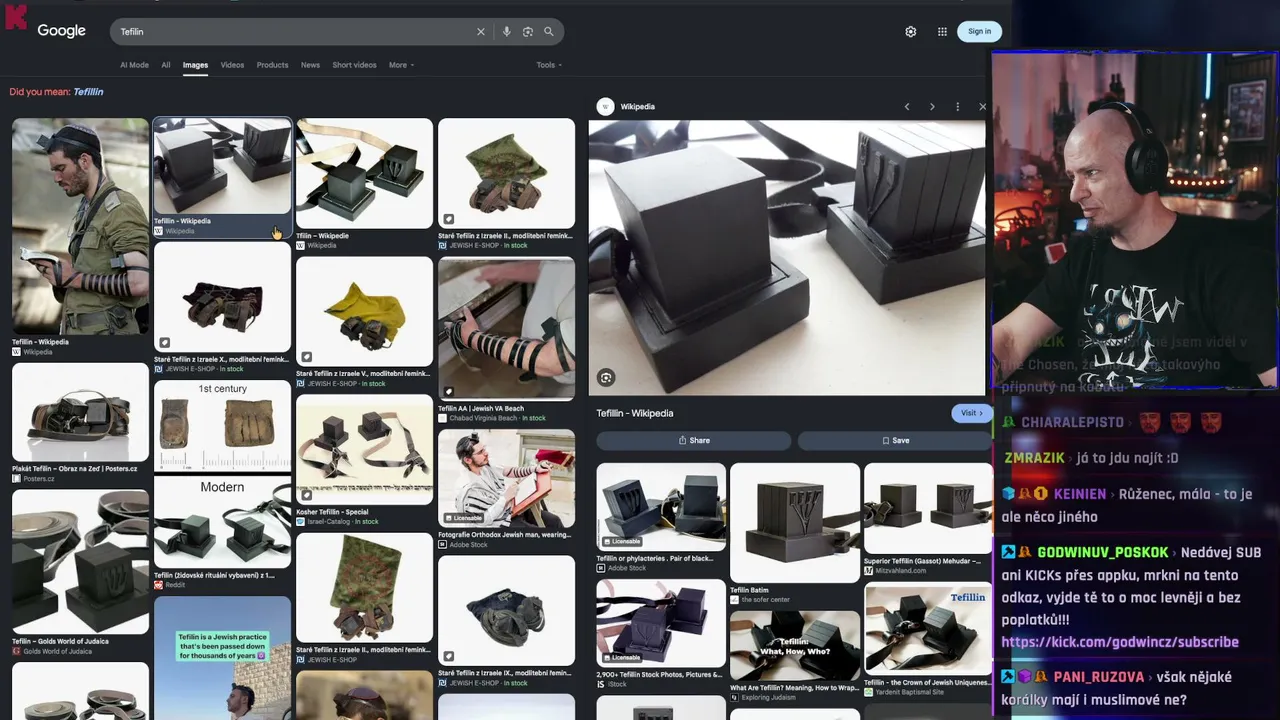The height and width of the screenshot is (720, 1280).
Task: Open the Google apps grid
Action: click(942, 32)
